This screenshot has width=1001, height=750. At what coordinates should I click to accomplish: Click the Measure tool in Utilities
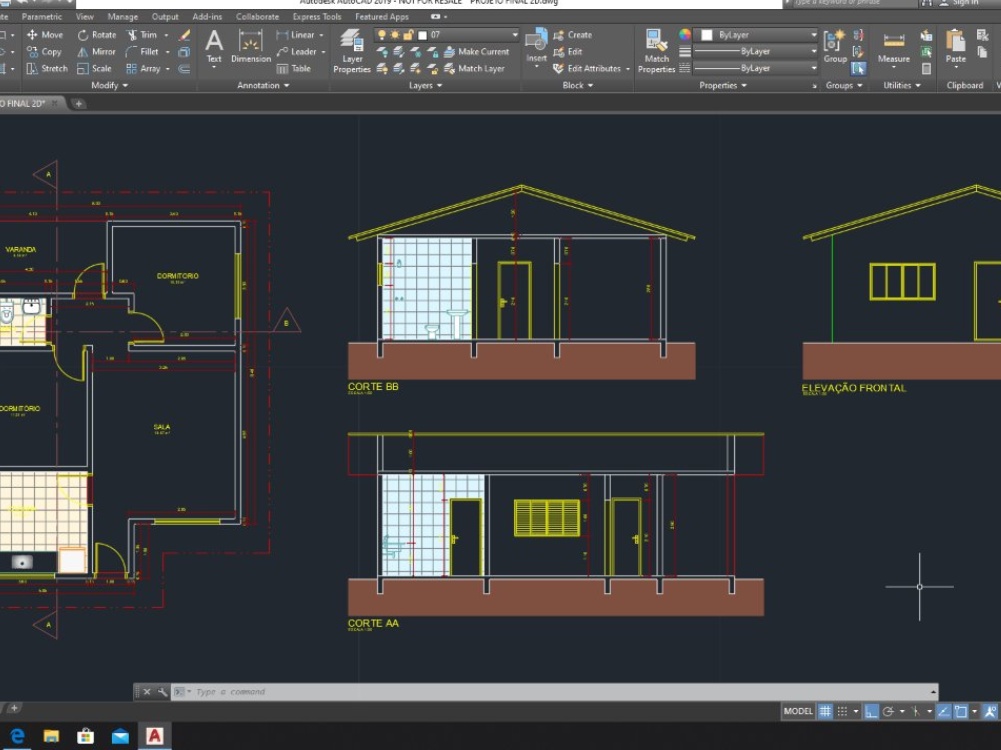893,45
